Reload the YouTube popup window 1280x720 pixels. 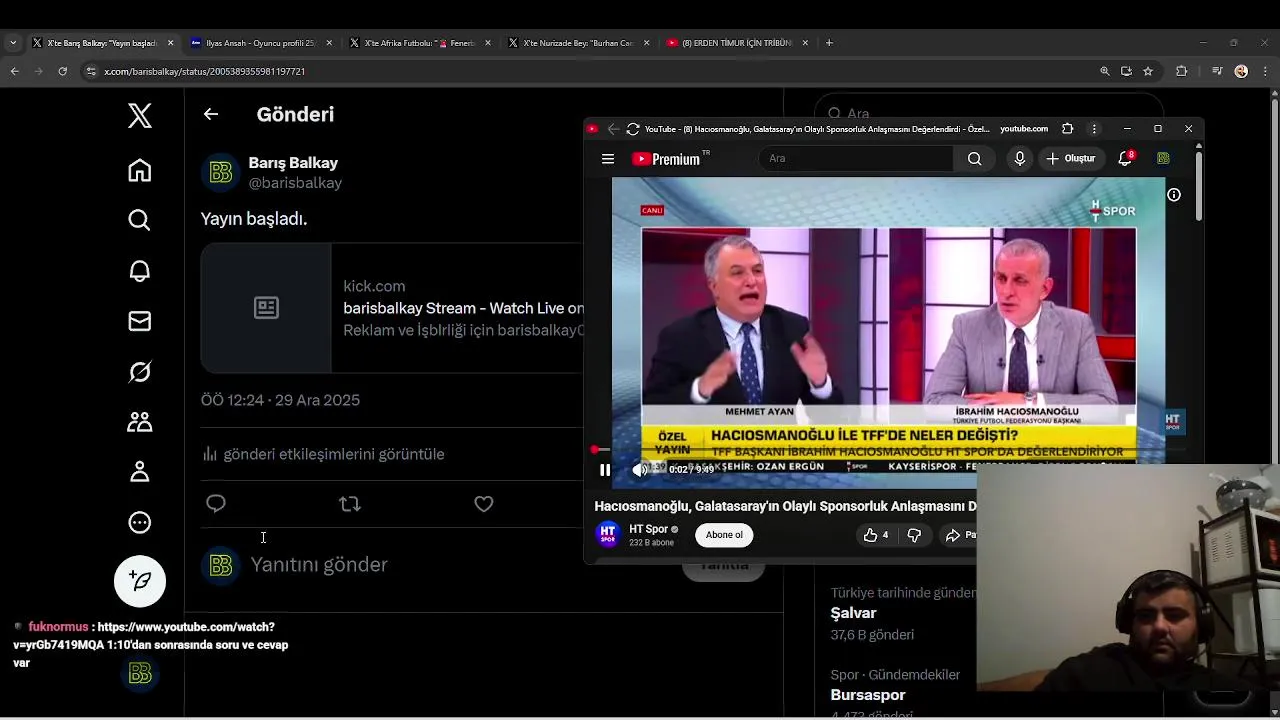pos(632,129)
